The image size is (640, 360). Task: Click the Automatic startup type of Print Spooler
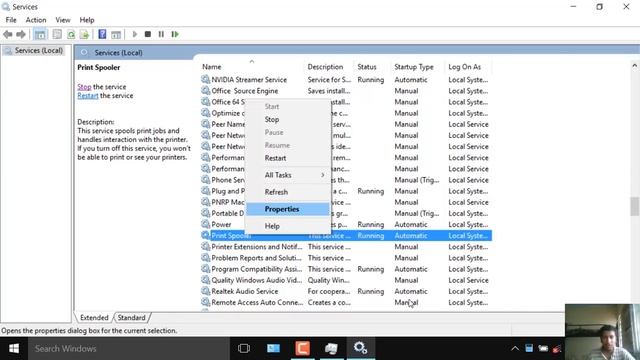(x=411, y=236)
